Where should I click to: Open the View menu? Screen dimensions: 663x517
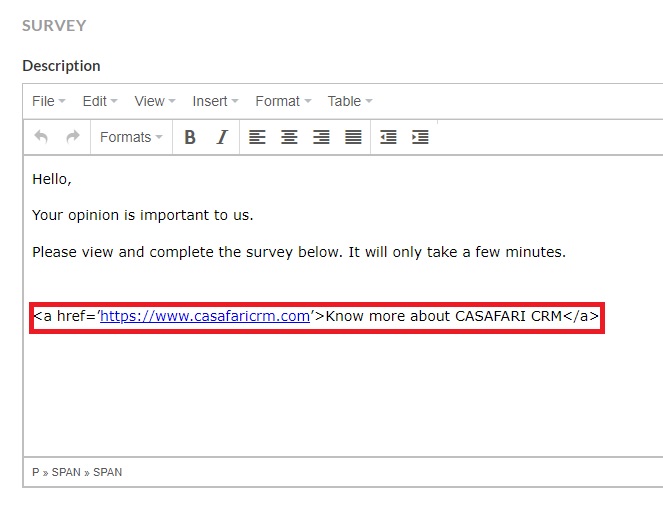(x=155, y=101)
